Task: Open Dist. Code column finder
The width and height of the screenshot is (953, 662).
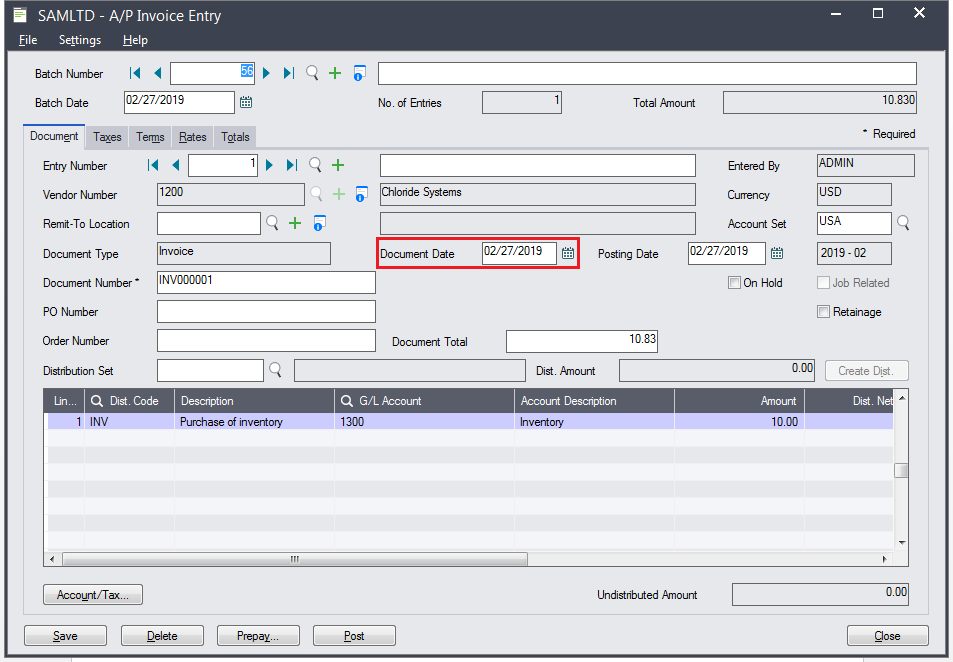Action: coord(97,401)
